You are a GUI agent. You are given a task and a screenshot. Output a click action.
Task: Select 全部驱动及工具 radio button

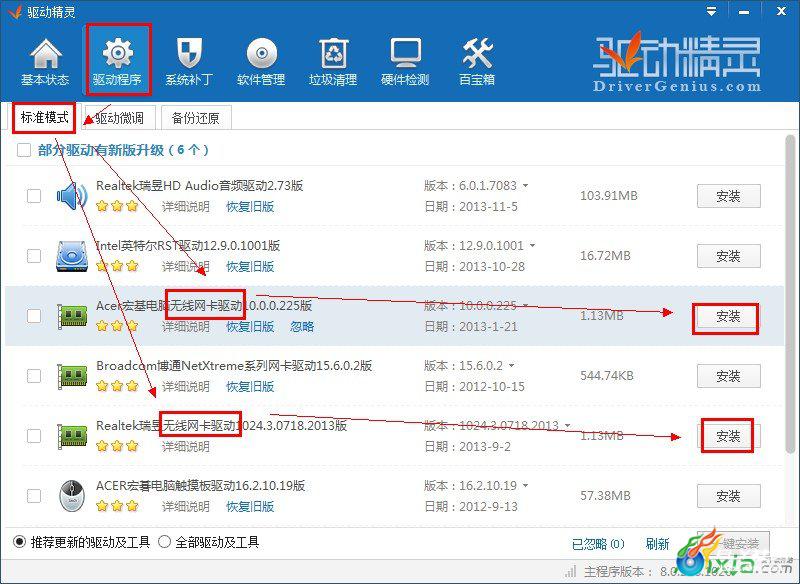click(164, 542)
